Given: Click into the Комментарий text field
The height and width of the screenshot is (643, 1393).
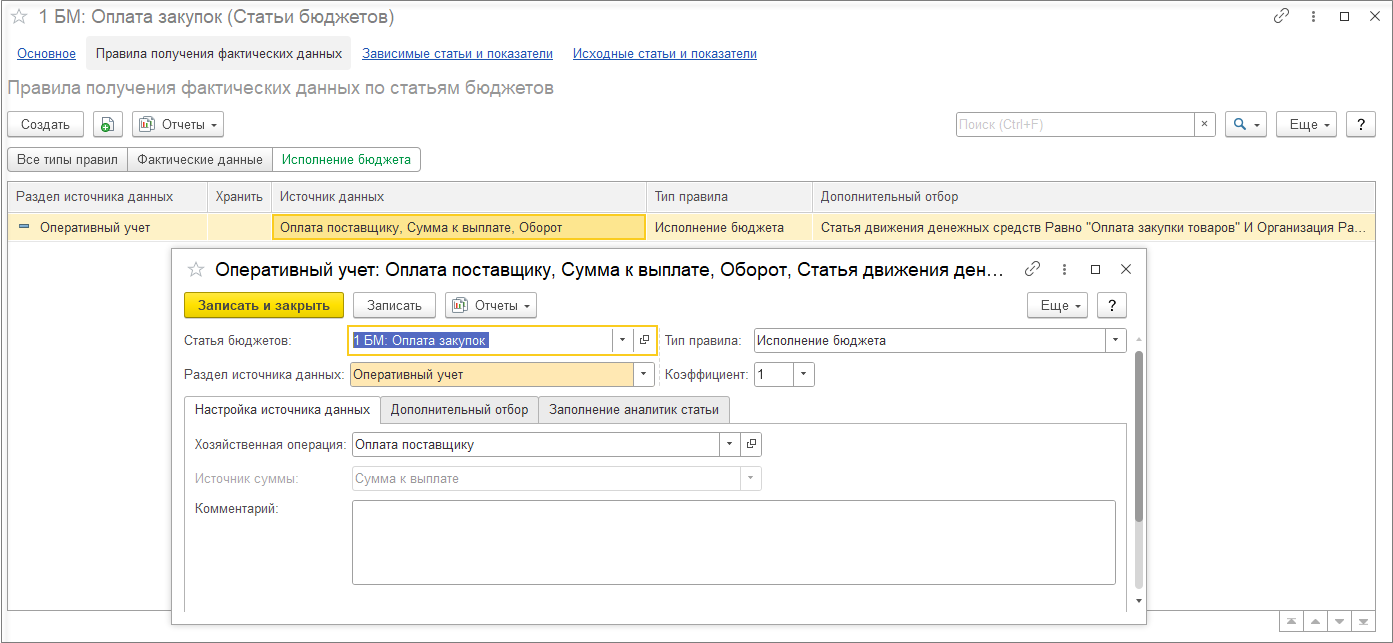Looking at the screenshot, I should pyautogui.click(x=734, y=542).
